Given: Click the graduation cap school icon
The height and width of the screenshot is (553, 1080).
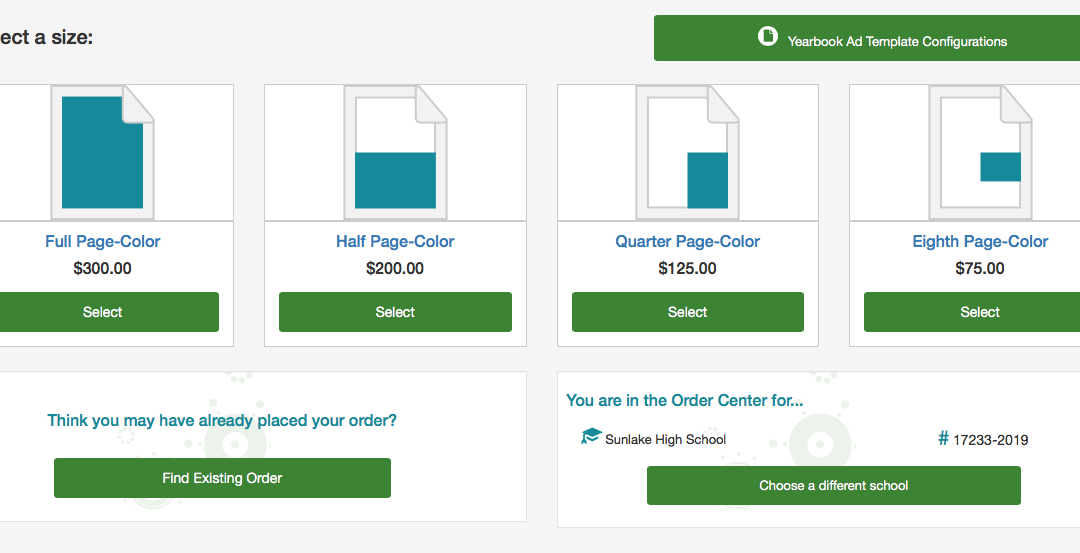Looking at the screenshot, I should pos(591,436).
